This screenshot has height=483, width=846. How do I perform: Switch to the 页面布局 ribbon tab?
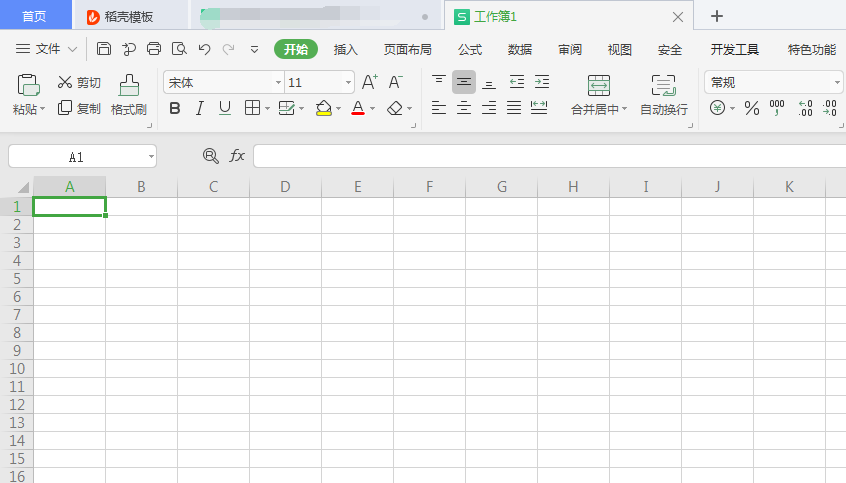tap(407, 50)
